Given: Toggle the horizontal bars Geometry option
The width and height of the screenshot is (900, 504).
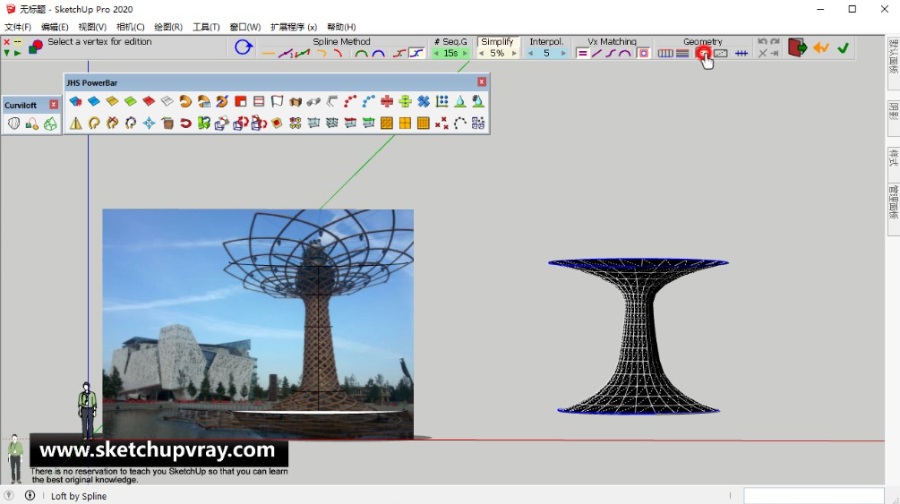Looking at the screenshot, I should (x=682, y=53).
